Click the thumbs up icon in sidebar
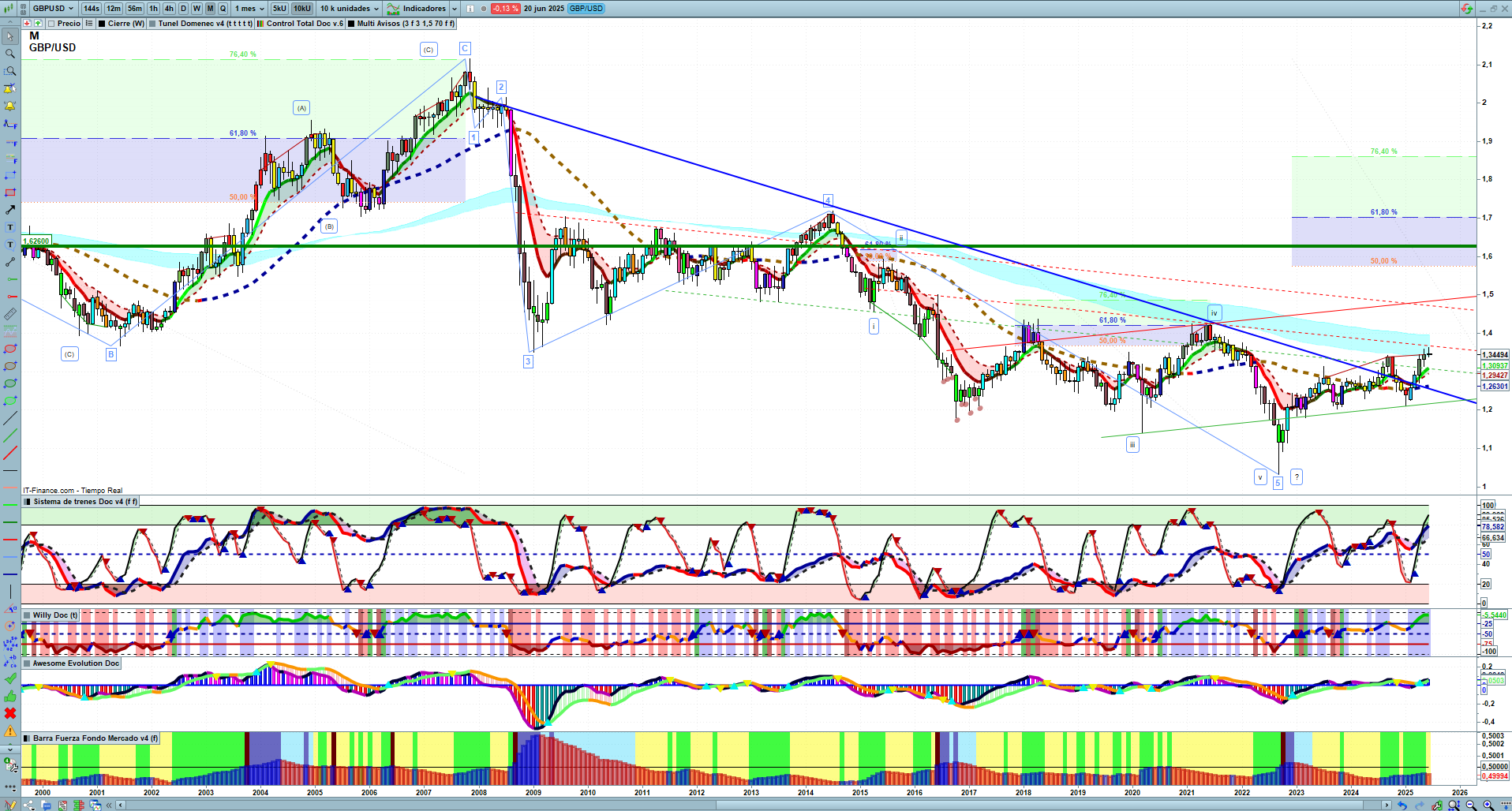 point(10,696)
